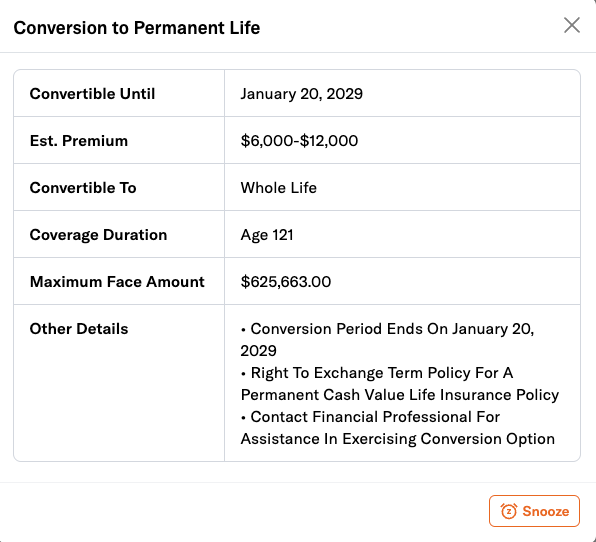The height and width of the screenshot is (542, 596).
Task: Click the Convertible To label
Action: [x=83, y=188]
